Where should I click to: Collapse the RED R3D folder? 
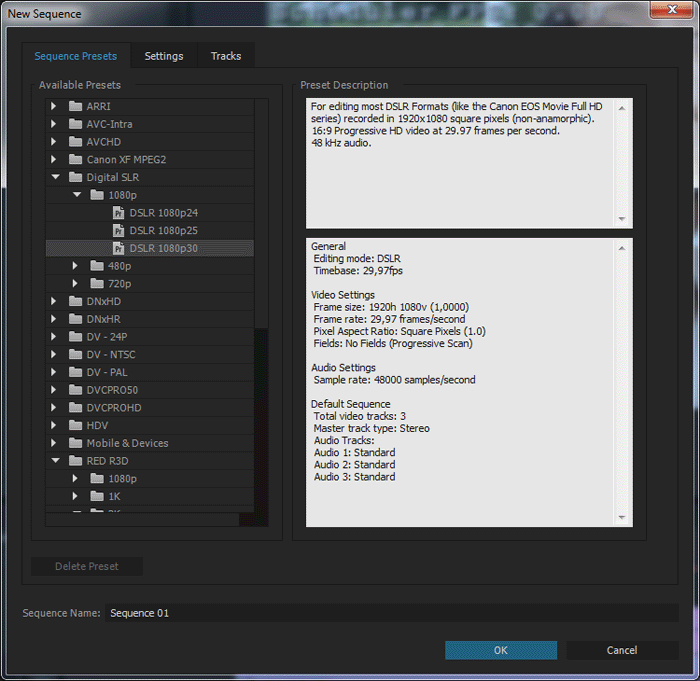(x=55, y=460)
